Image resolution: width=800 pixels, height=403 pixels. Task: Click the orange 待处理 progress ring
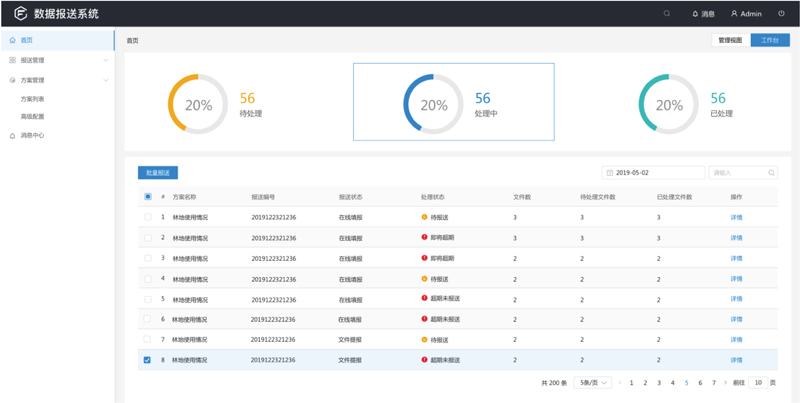[x=198, y=105]
